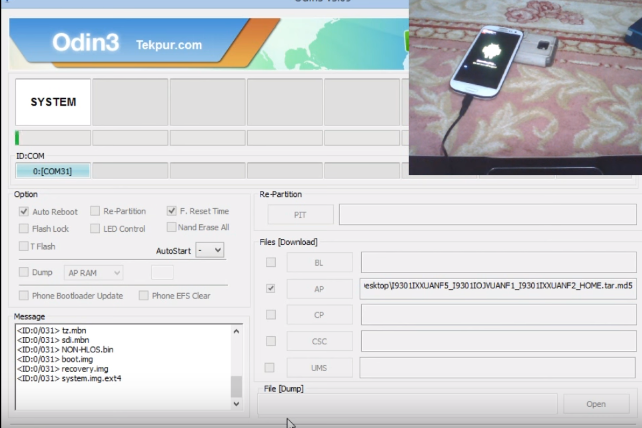The height and width of the screenshot is (428, 642).
Task: Enable the Re-Partition option checkbox
Action: click(95, 211)
